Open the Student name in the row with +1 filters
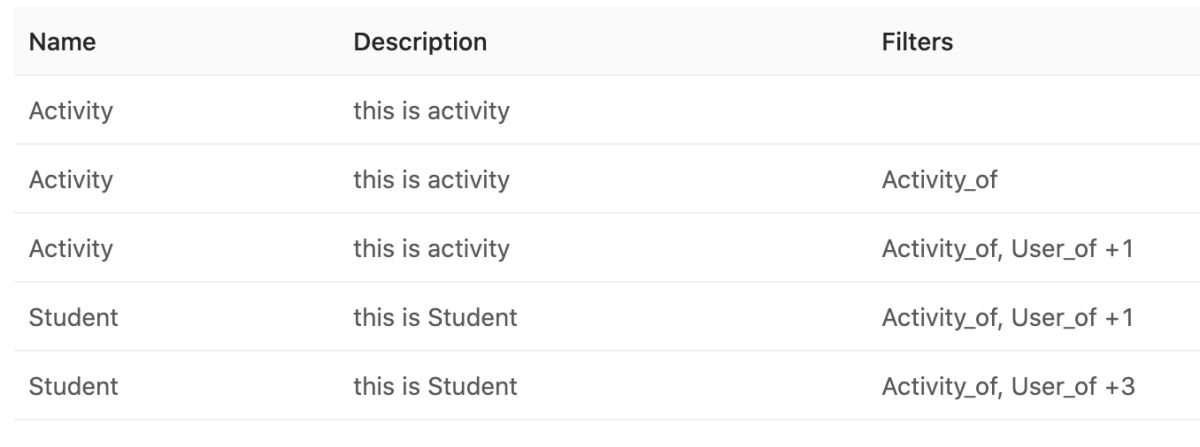The height and width of the screenshot is (447, 1200). click(x=73, y=318)
